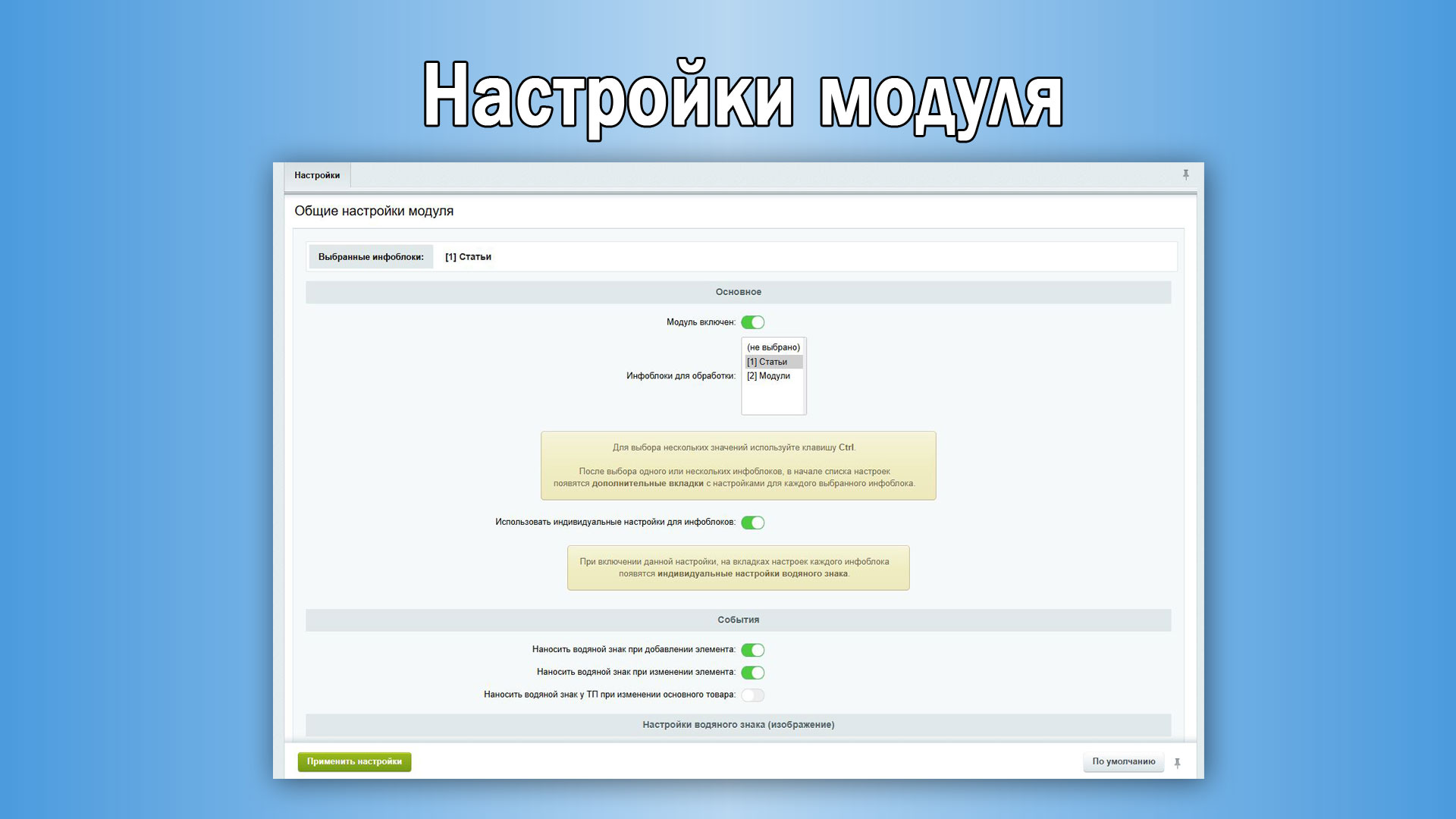
Task: Open the [1] Статьи infoblock tab
Action: click(x=468, y=257)
